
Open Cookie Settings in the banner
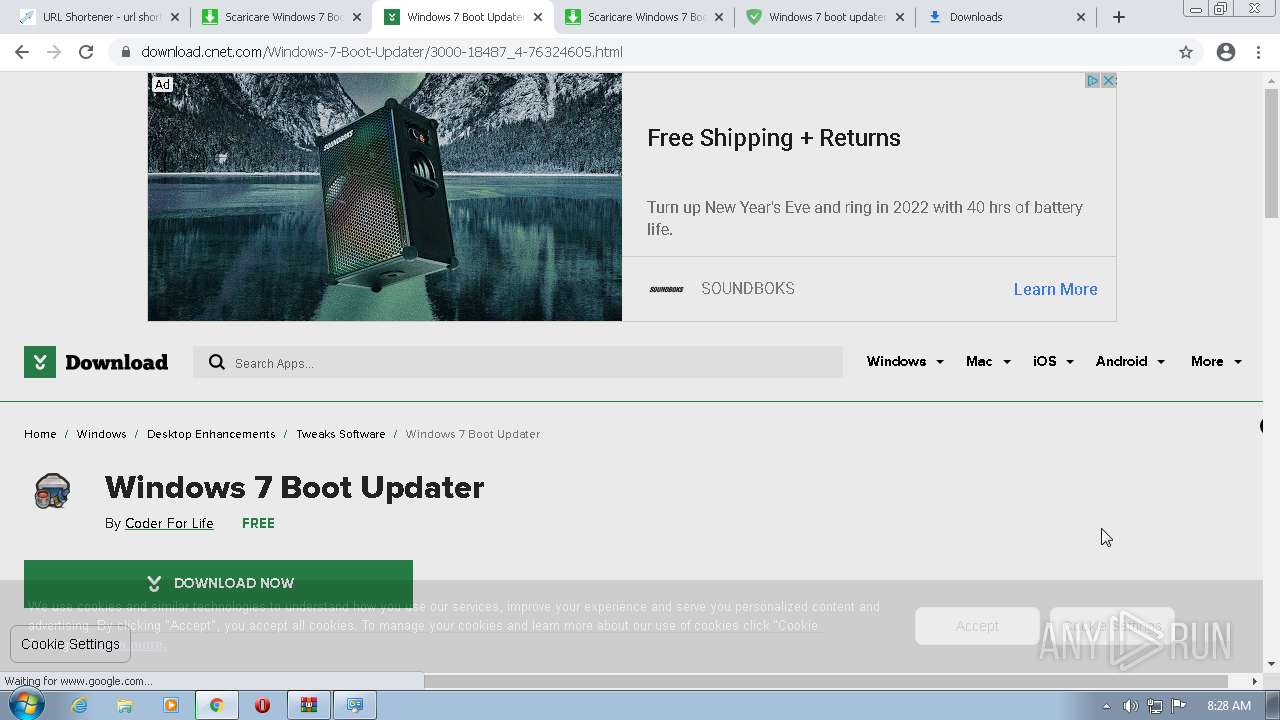point(1112,626)
